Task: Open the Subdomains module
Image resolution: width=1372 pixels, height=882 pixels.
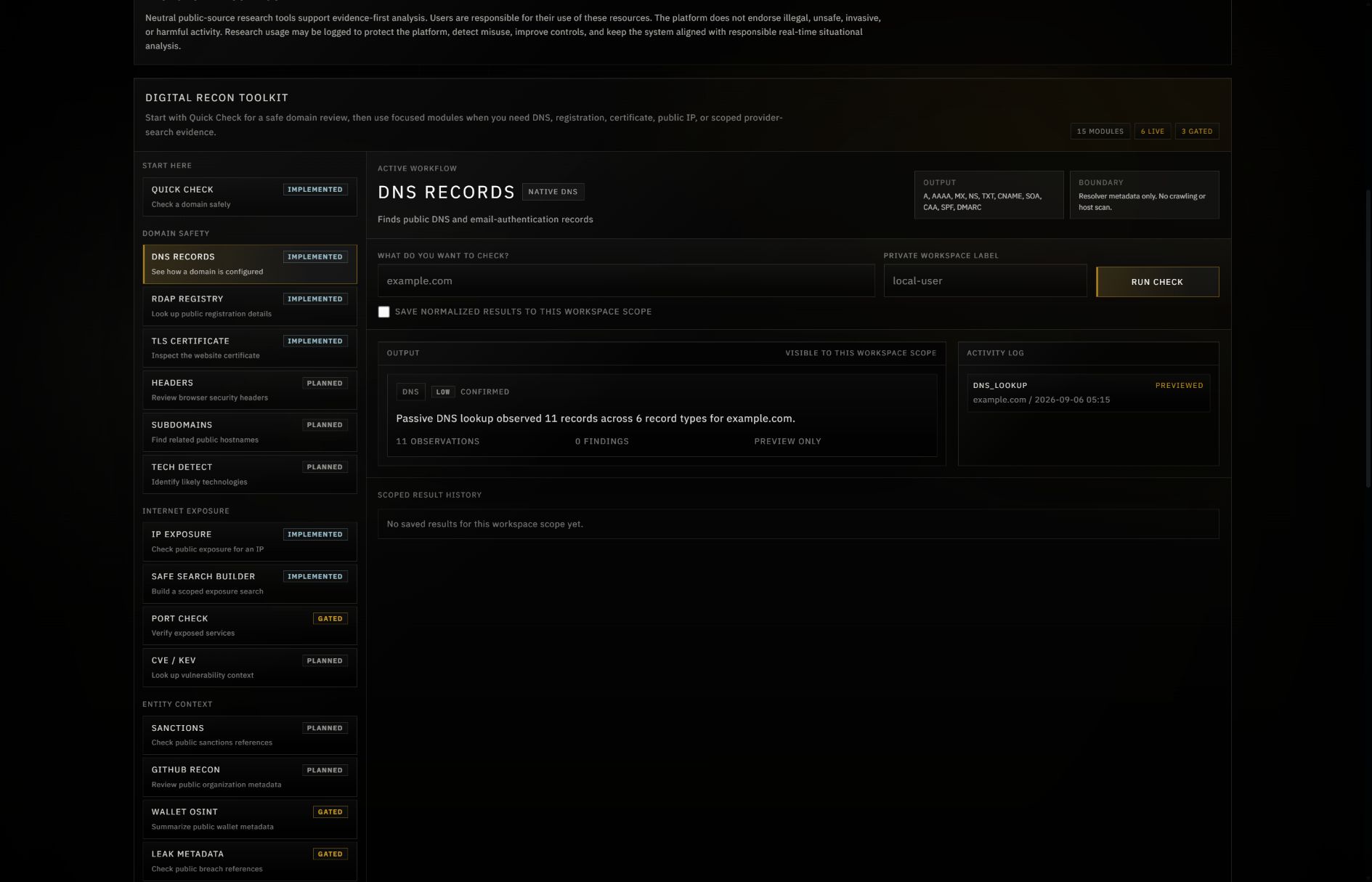Action: point(249,432)
